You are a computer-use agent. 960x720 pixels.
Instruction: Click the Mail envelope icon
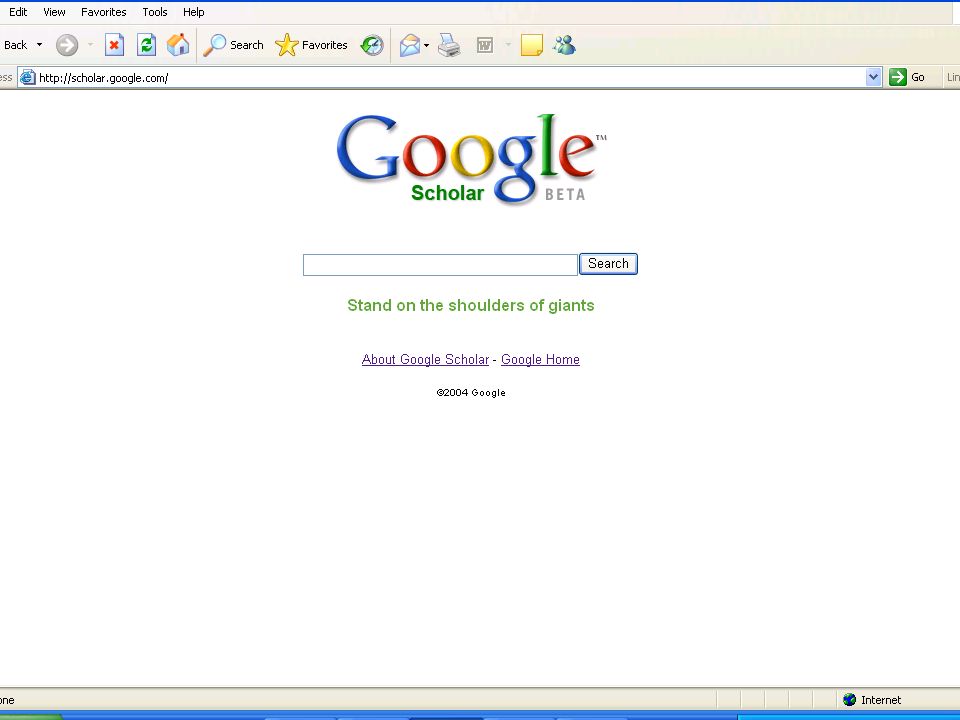(x=410, y=45)
